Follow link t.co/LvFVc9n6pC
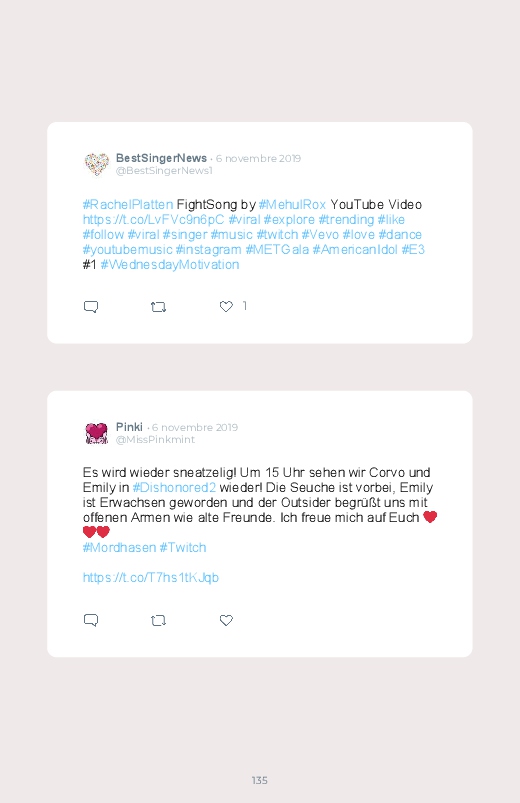 coord(153,220)
